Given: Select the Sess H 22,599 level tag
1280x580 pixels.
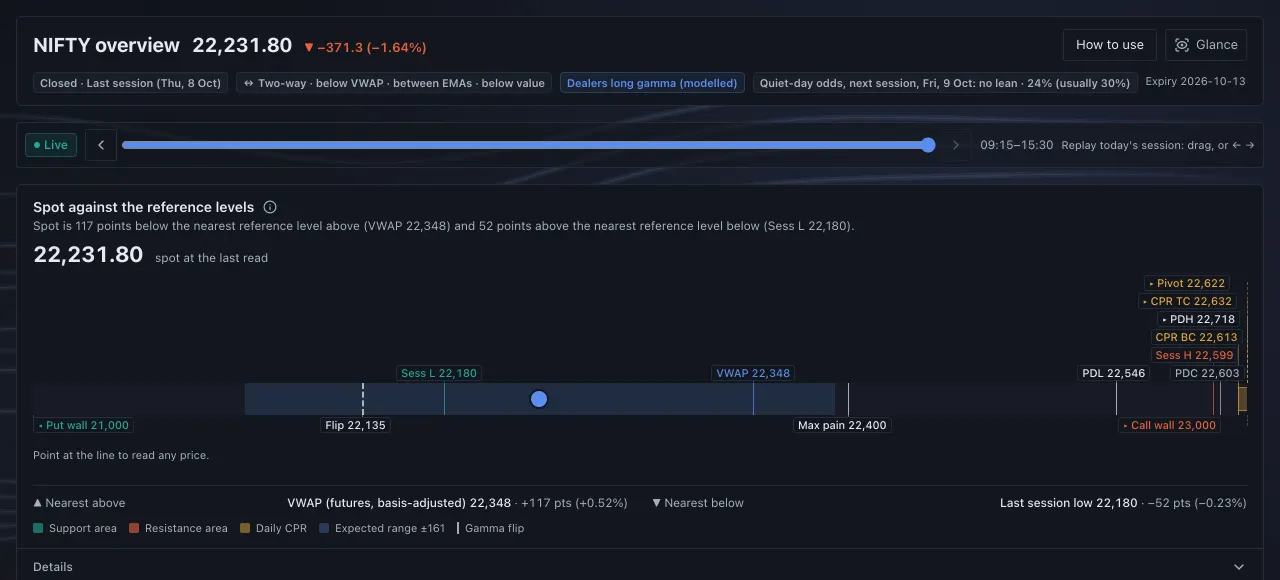Looking at the screenshot, I should point(1194,355).
